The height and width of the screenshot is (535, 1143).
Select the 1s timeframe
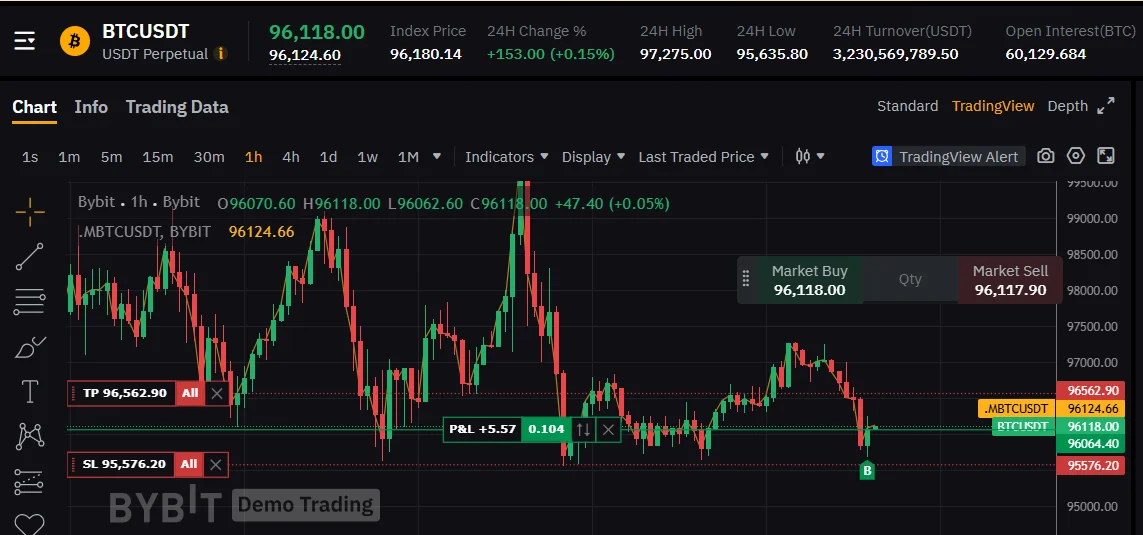click(30, 157)
